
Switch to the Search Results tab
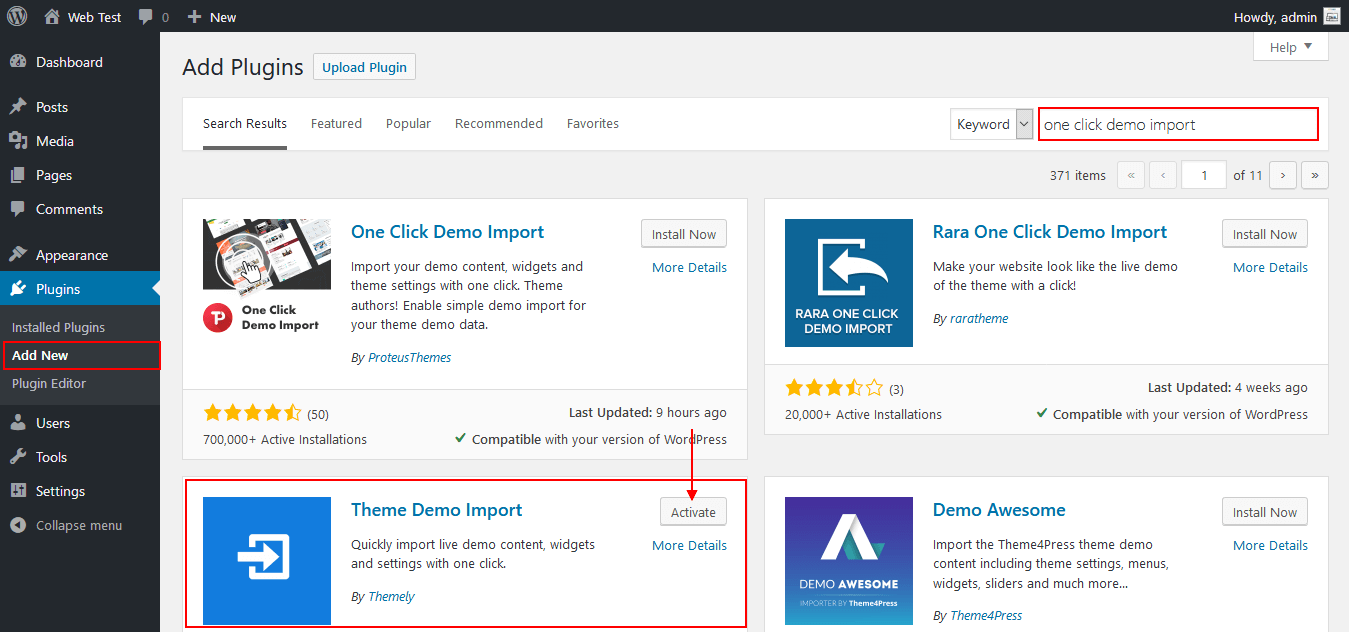click(245, 123)
